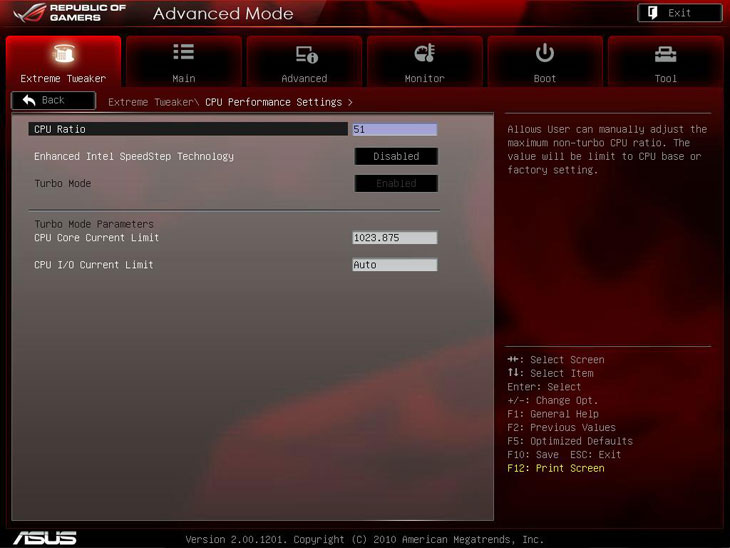
Task: Go back using the Back button label
Action: click(x=53, y=100)
